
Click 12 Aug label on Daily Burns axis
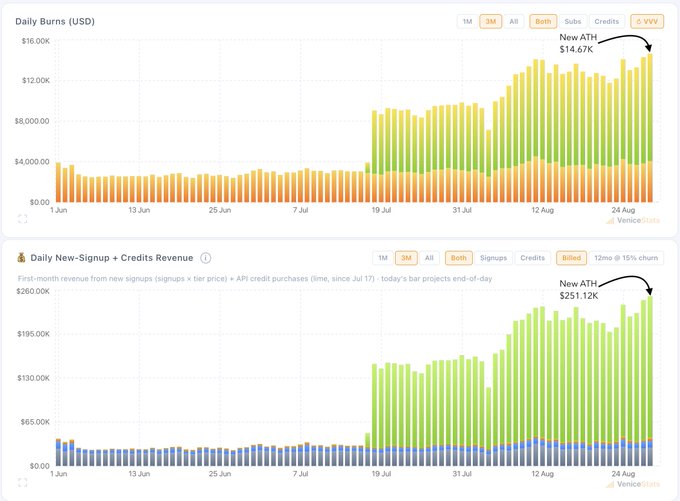pyautogui.click(x=543, y=210)
